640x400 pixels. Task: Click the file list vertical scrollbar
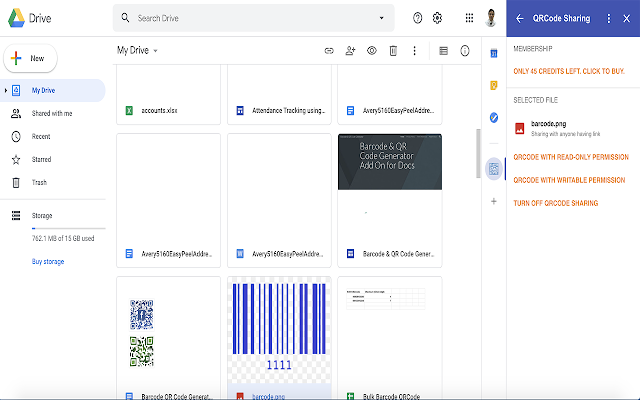(x=478, y=153)
